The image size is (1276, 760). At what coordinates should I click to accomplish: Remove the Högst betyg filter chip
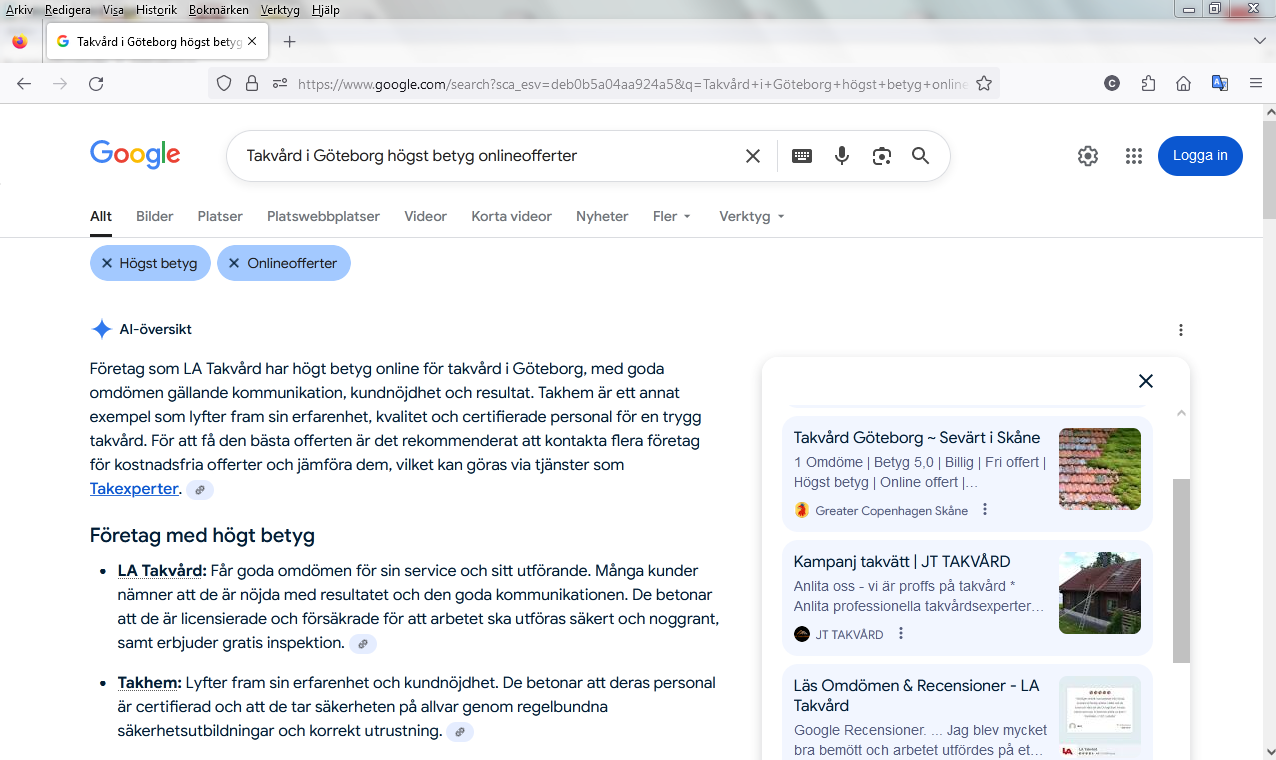coord(107,263)
